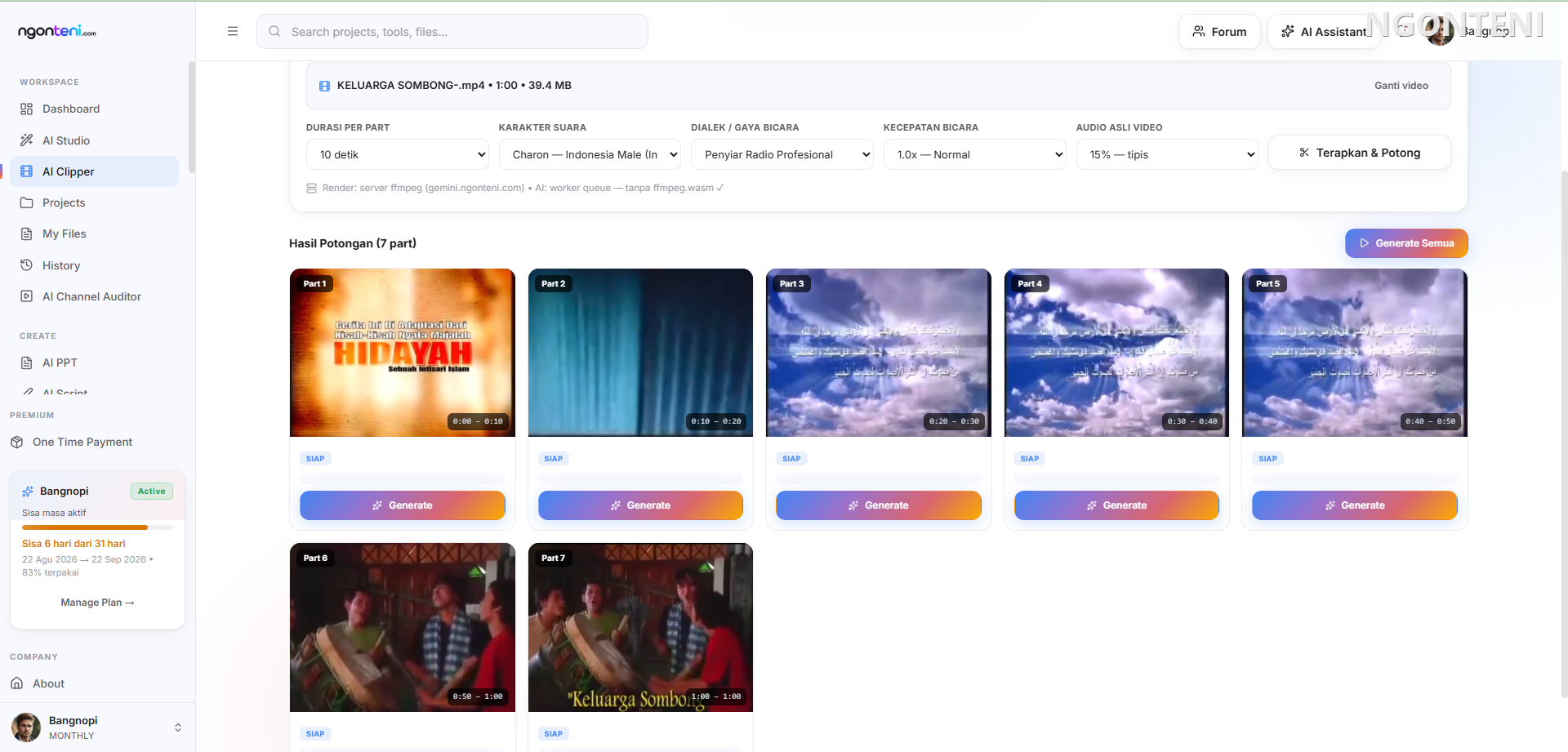This screenshot has height=752, width=1568.
Task: Click the Projects folder icon
Action: click(x=27, y=202)
